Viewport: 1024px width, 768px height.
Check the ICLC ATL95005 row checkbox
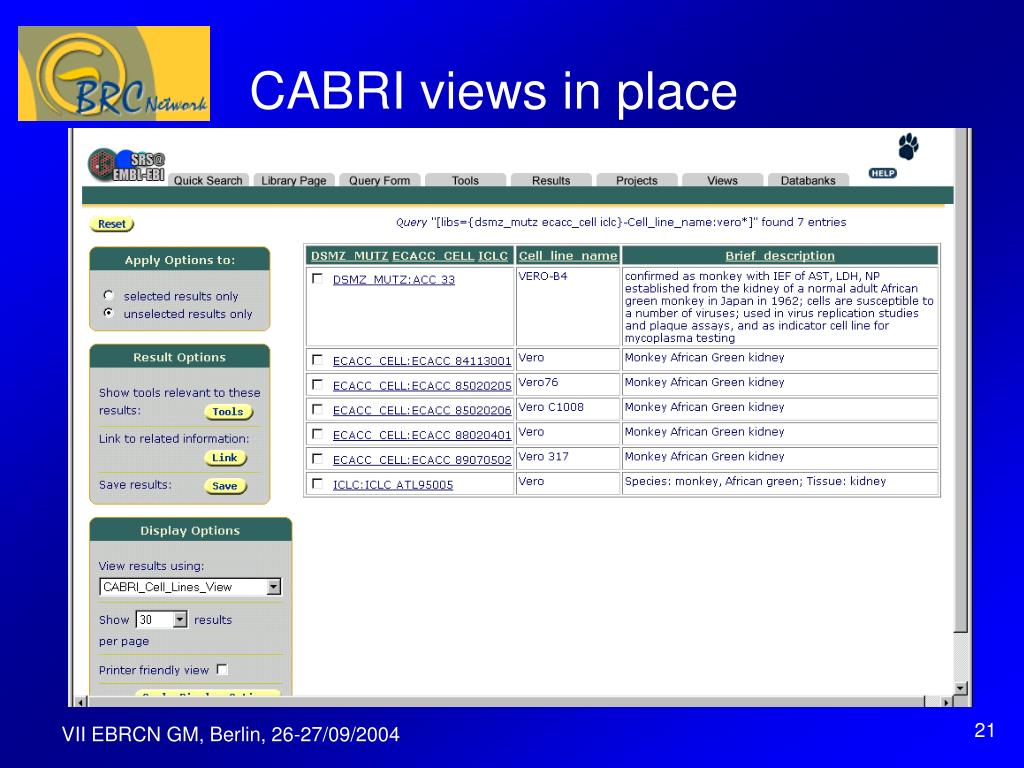(317, 484)
